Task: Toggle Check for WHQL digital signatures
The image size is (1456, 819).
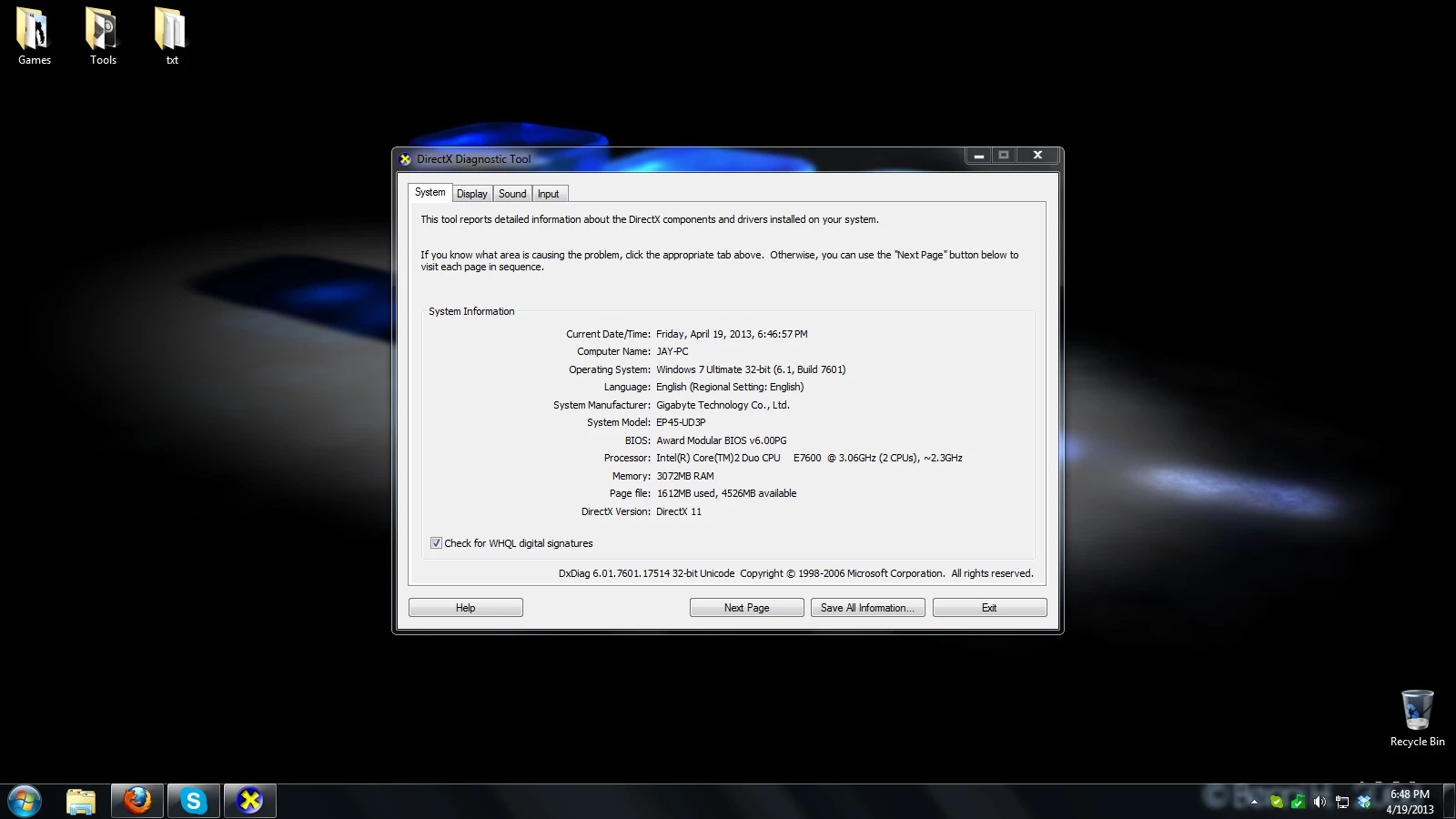Action: (x=436, y=543)
